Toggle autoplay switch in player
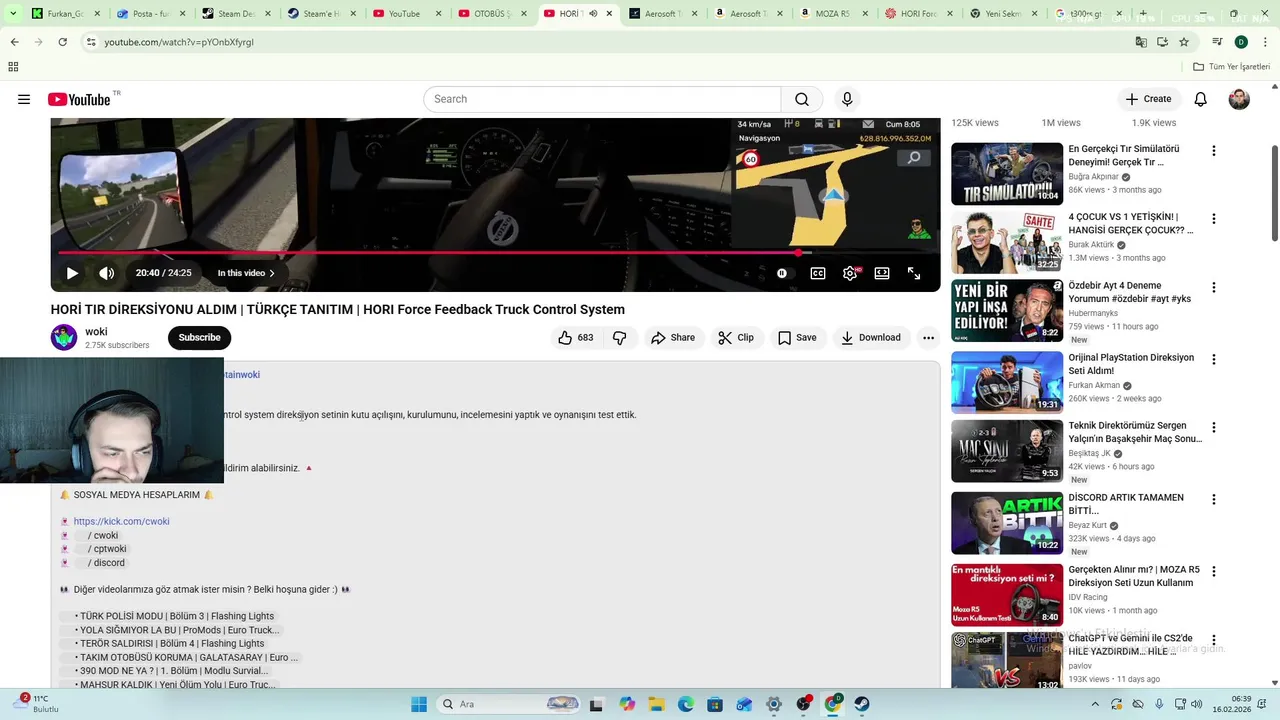 tap(782, 273)
